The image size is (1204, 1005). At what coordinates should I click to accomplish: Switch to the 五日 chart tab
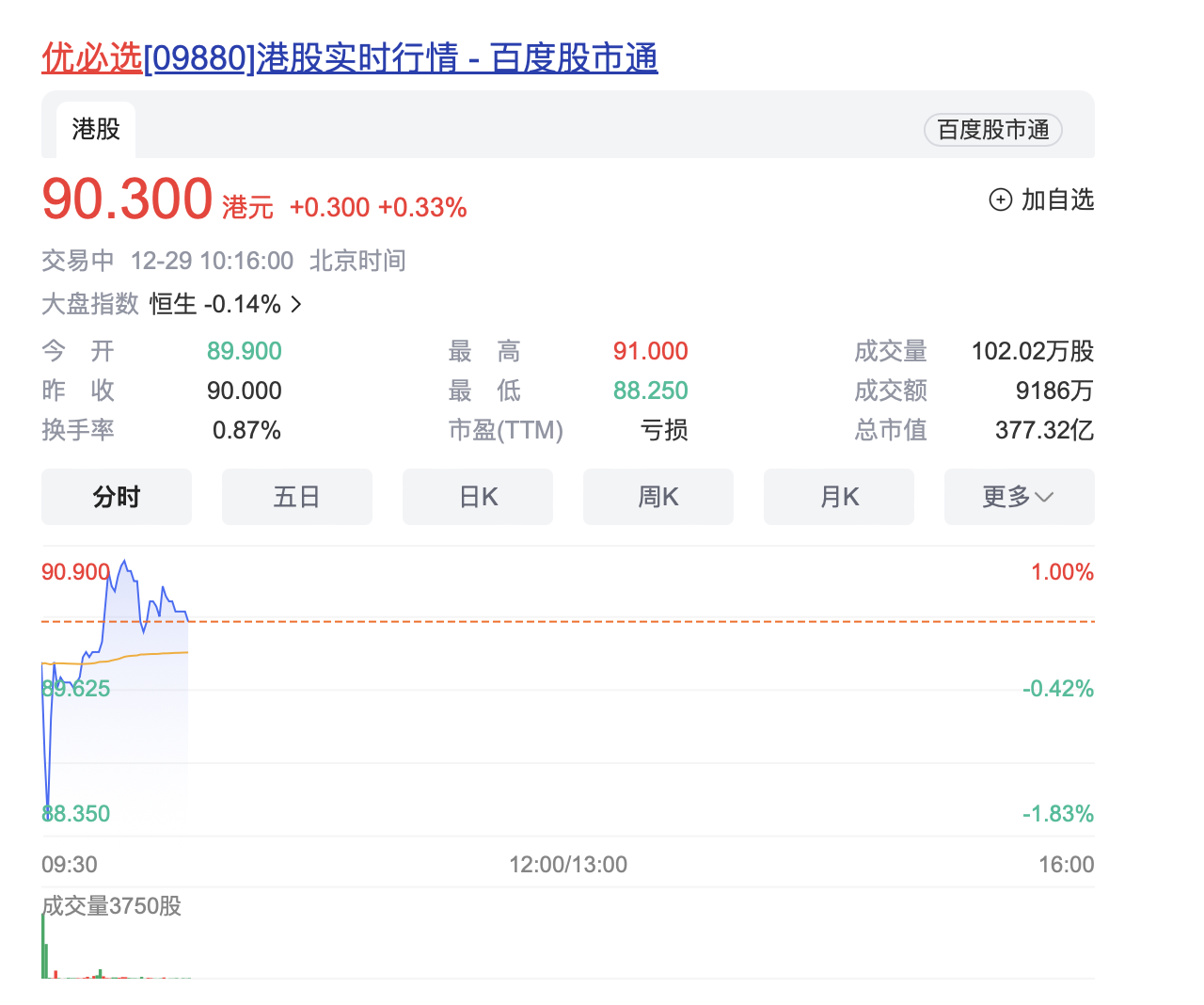(297, 497)
